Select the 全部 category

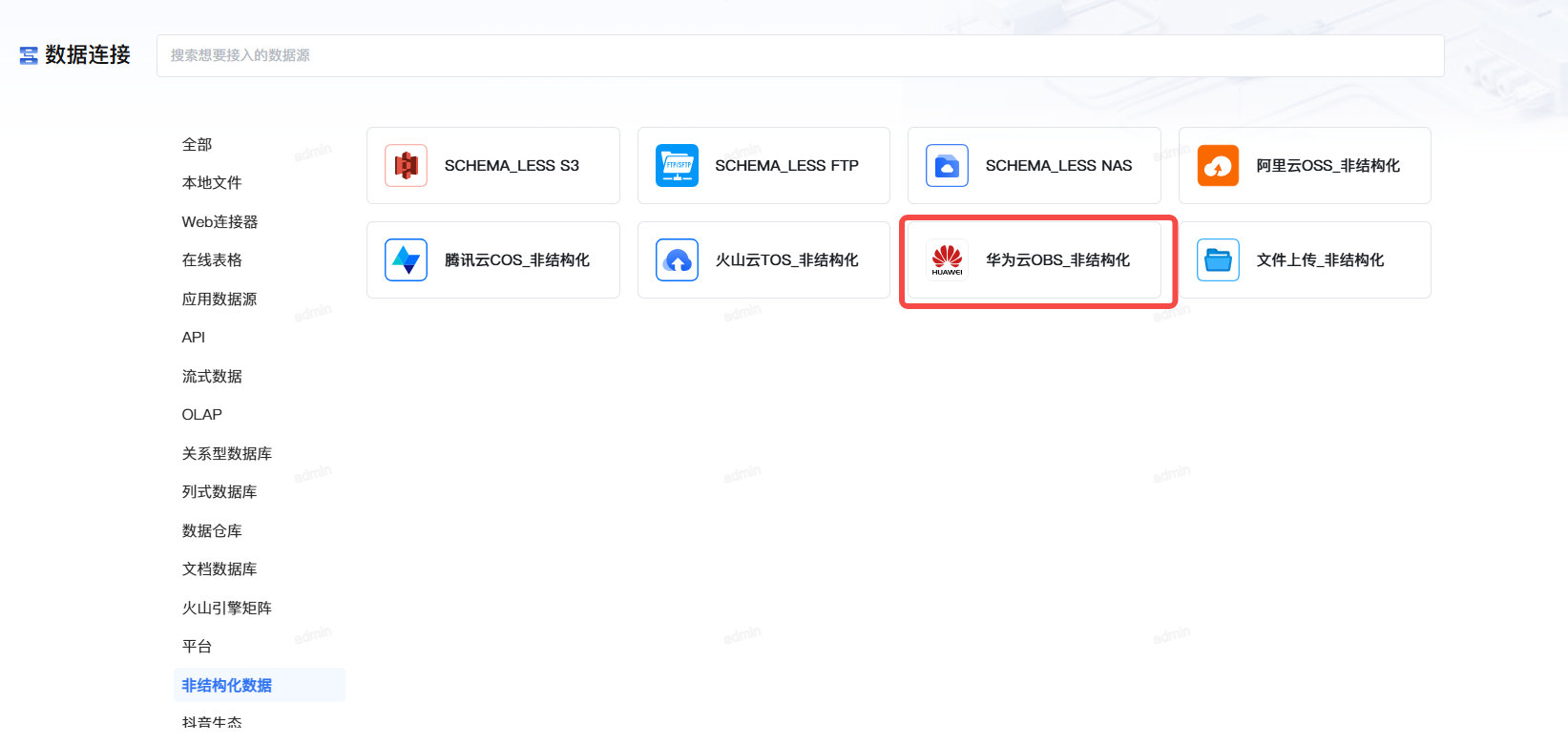pos(198,144)
